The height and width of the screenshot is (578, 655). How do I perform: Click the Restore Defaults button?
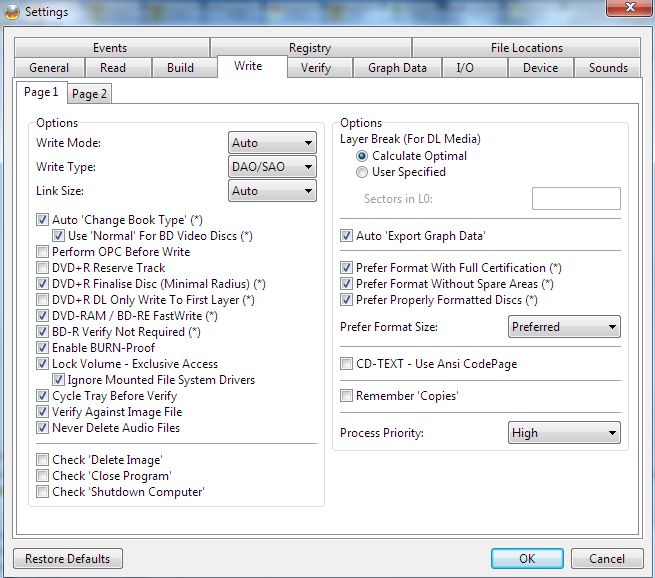click(x=68, y=559)
